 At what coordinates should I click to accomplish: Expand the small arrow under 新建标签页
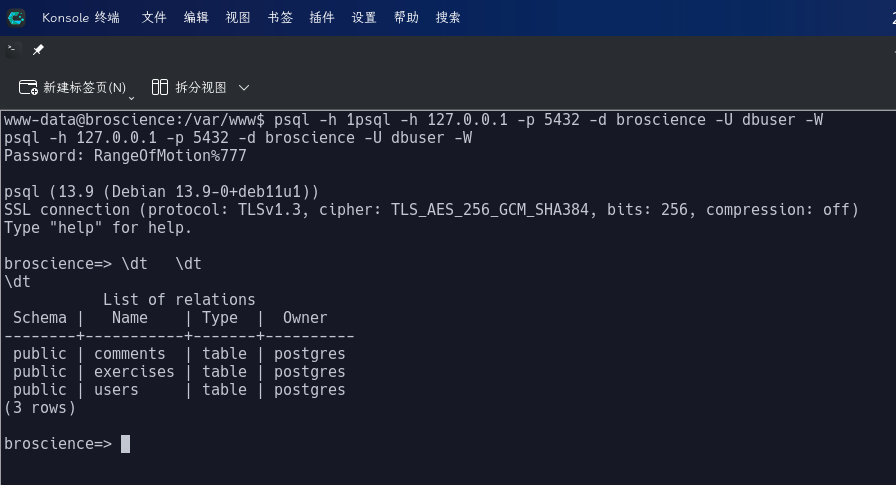click(131, 98)
